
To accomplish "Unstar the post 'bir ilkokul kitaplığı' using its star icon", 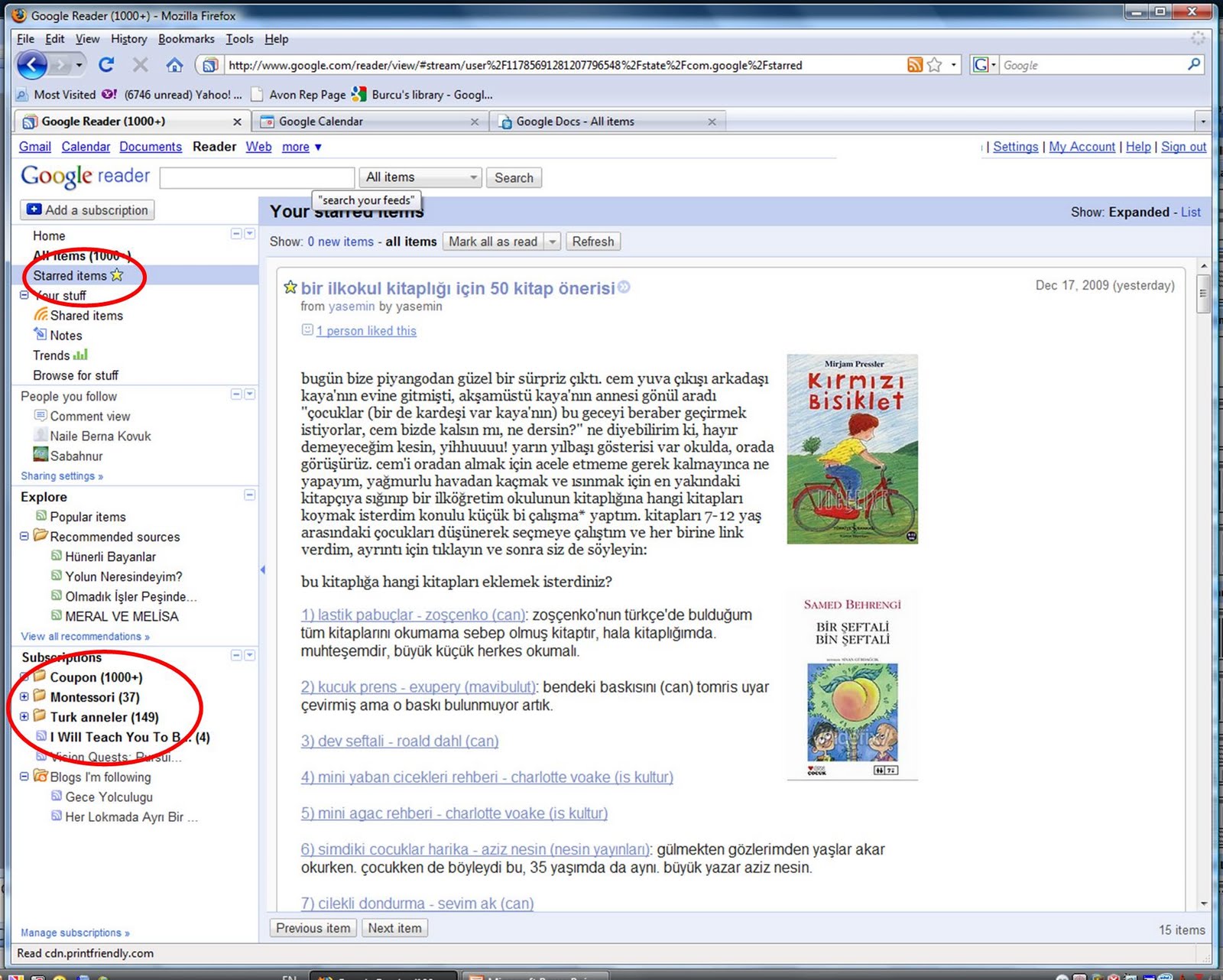I will (290, 287).
